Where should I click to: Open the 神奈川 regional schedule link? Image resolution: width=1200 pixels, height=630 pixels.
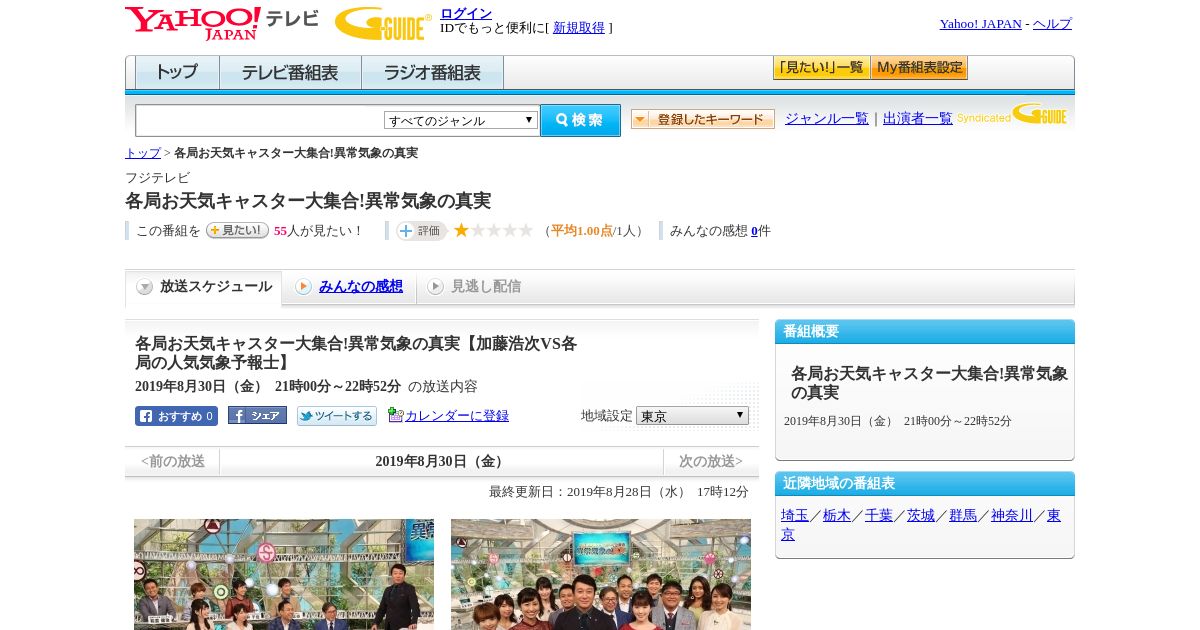click(x=1012, y=515)
